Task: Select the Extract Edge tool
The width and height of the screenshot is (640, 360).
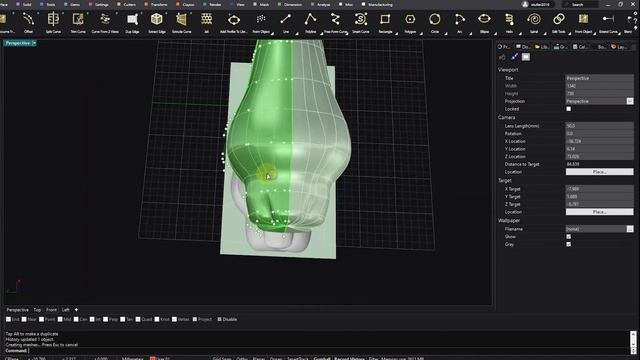Action: click(x=157, y=22)
